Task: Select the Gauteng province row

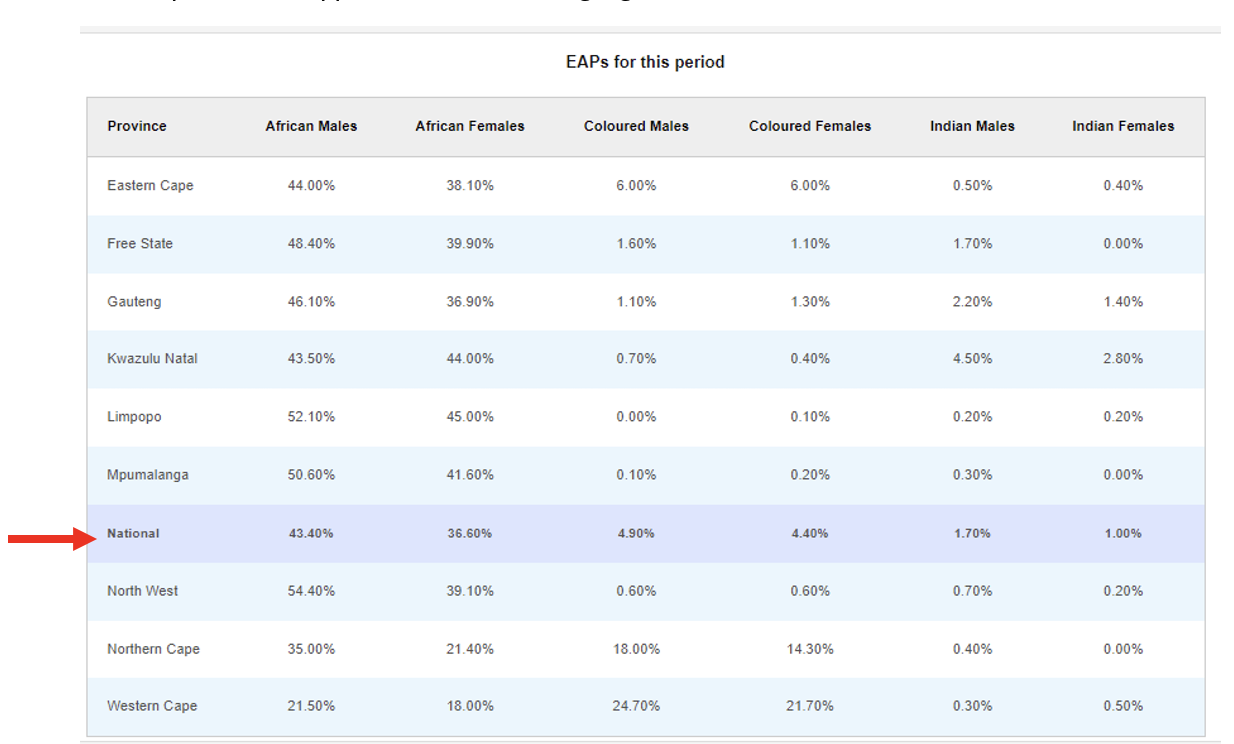Action: (646, 301)
